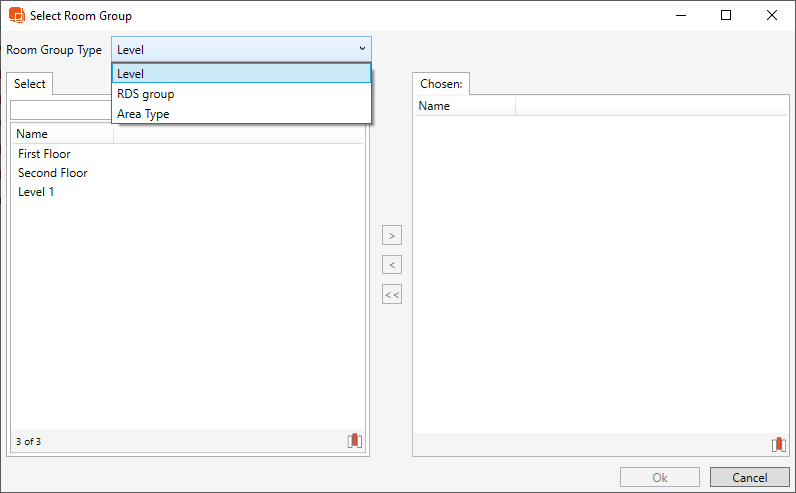The image size is (796, 493).
Task: Switch to the Select tab
Action: (30, 84)
